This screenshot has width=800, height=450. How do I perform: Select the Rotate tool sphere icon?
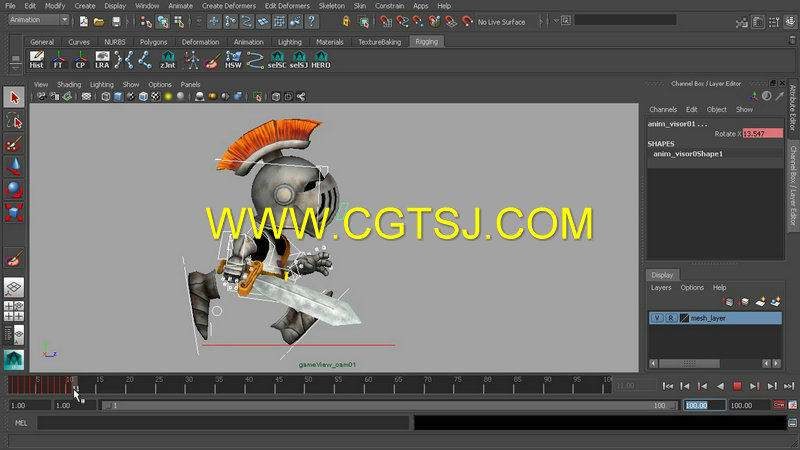(x=14, y=189)
